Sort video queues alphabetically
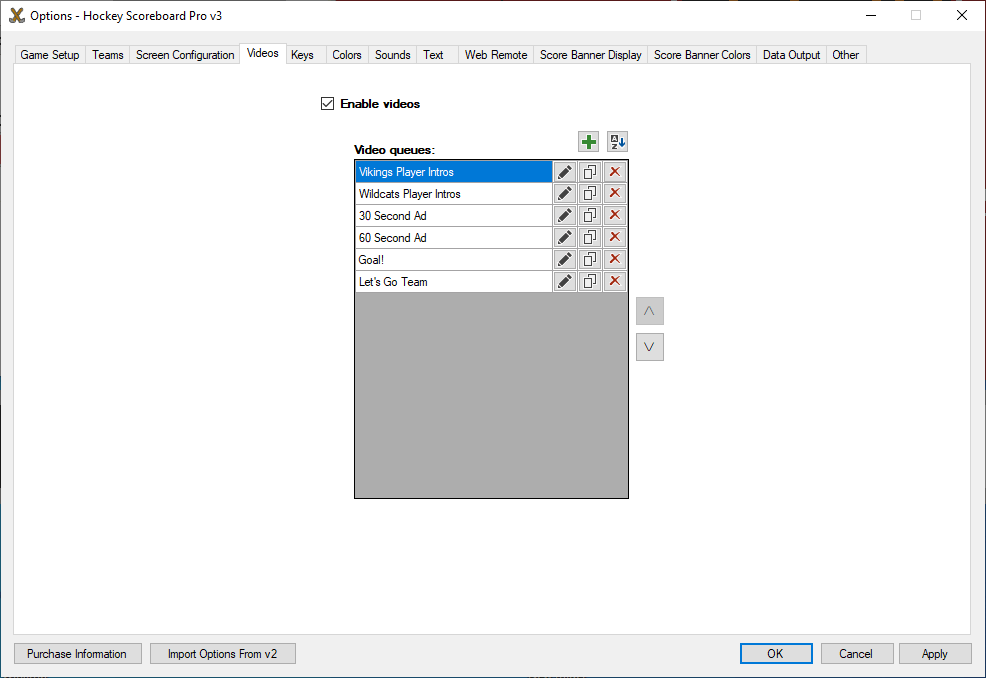 (617, 142)
